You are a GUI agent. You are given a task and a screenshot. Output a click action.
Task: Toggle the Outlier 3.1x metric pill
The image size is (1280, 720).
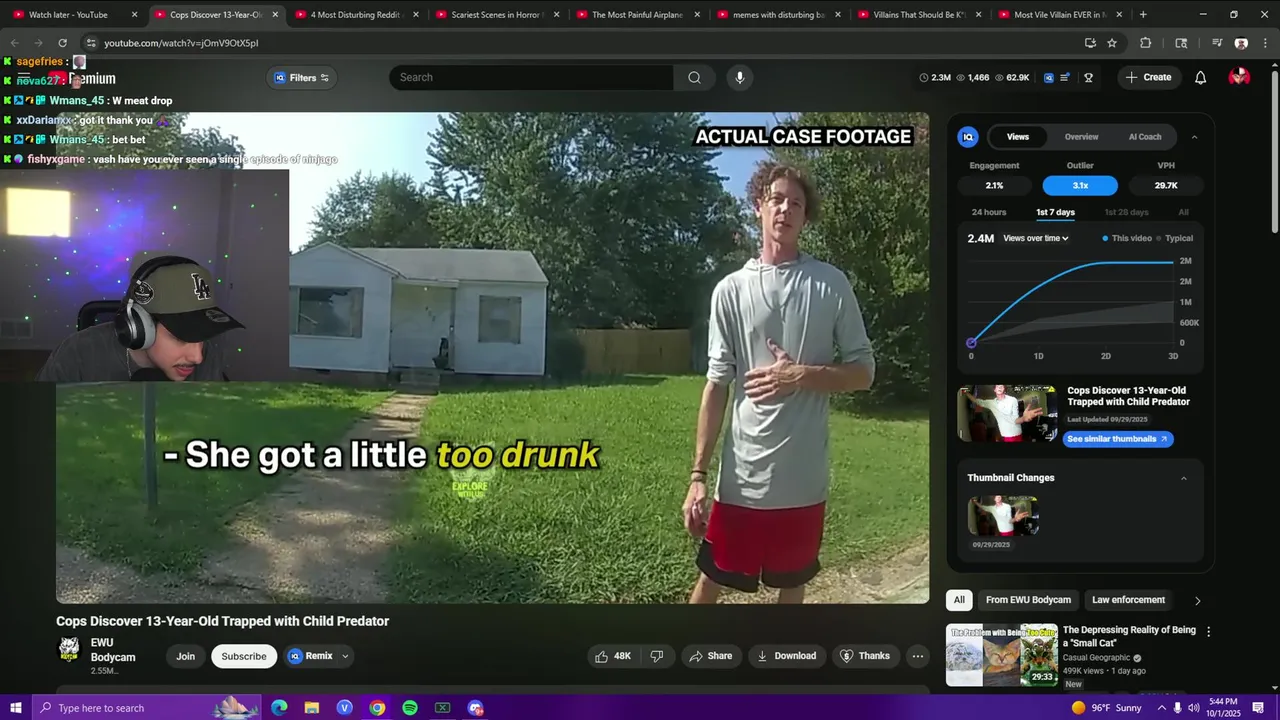pos(1080,185)
